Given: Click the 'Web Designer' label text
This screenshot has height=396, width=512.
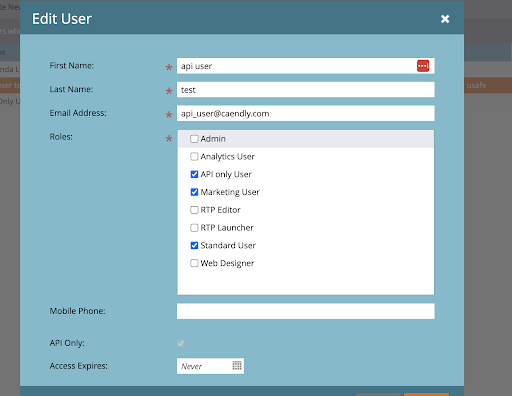Looking at the screenshot, I should click(227, 263).
